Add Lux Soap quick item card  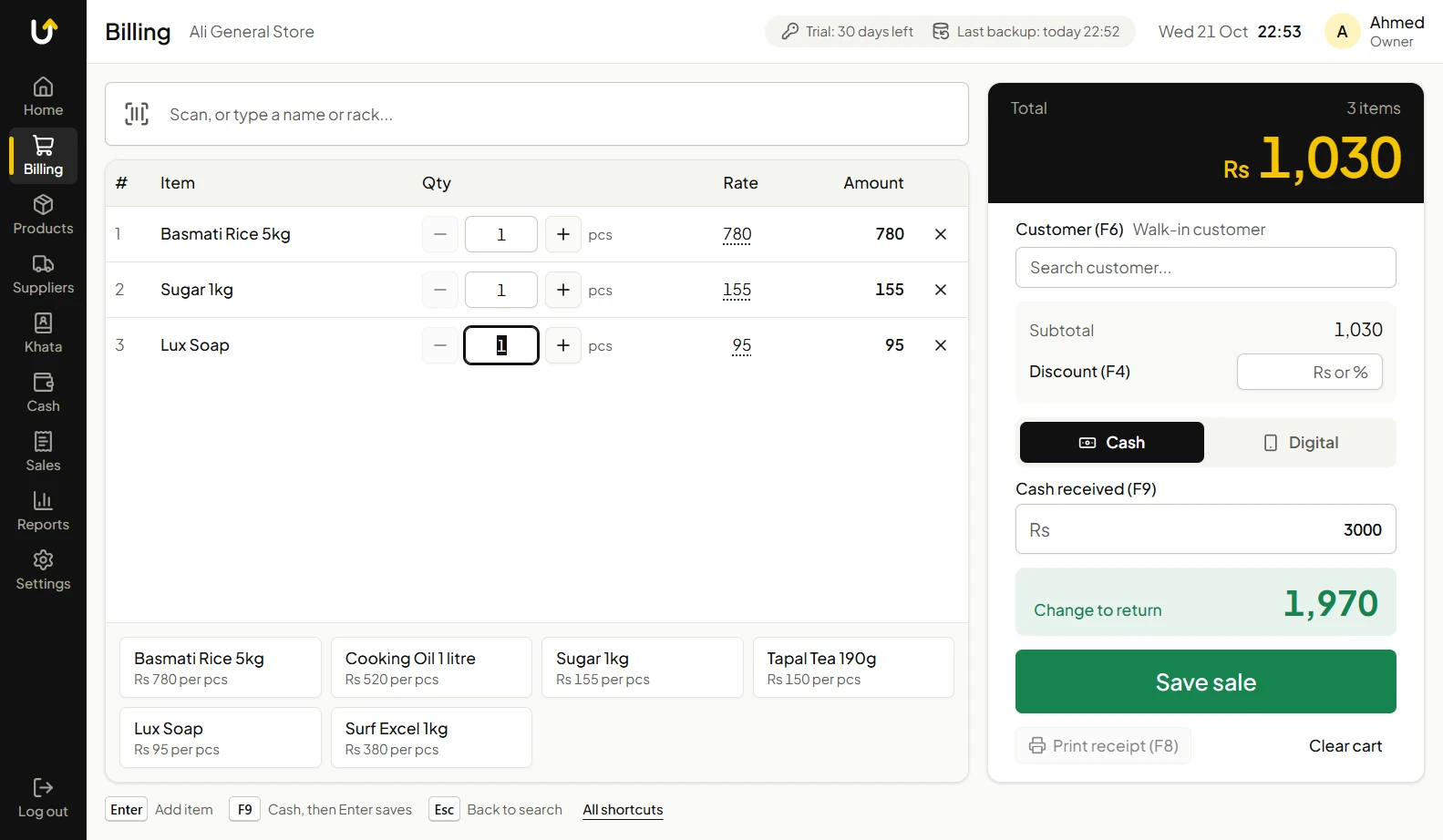tap(221, 738)
